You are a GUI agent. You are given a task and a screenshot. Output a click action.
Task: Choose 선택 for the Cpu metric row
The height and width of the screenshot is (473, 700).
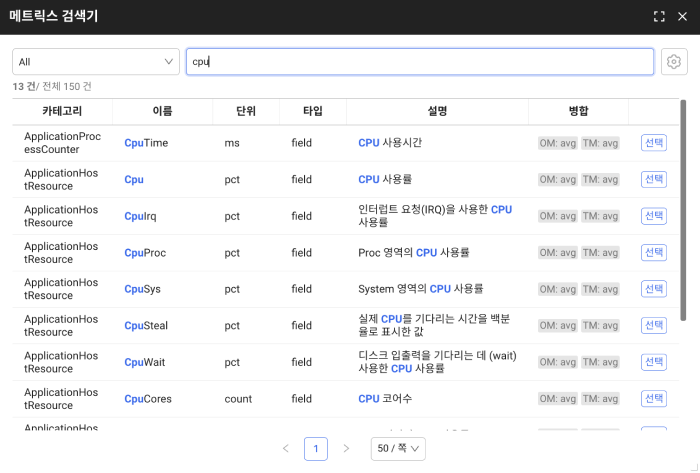[x=654, y=180]
